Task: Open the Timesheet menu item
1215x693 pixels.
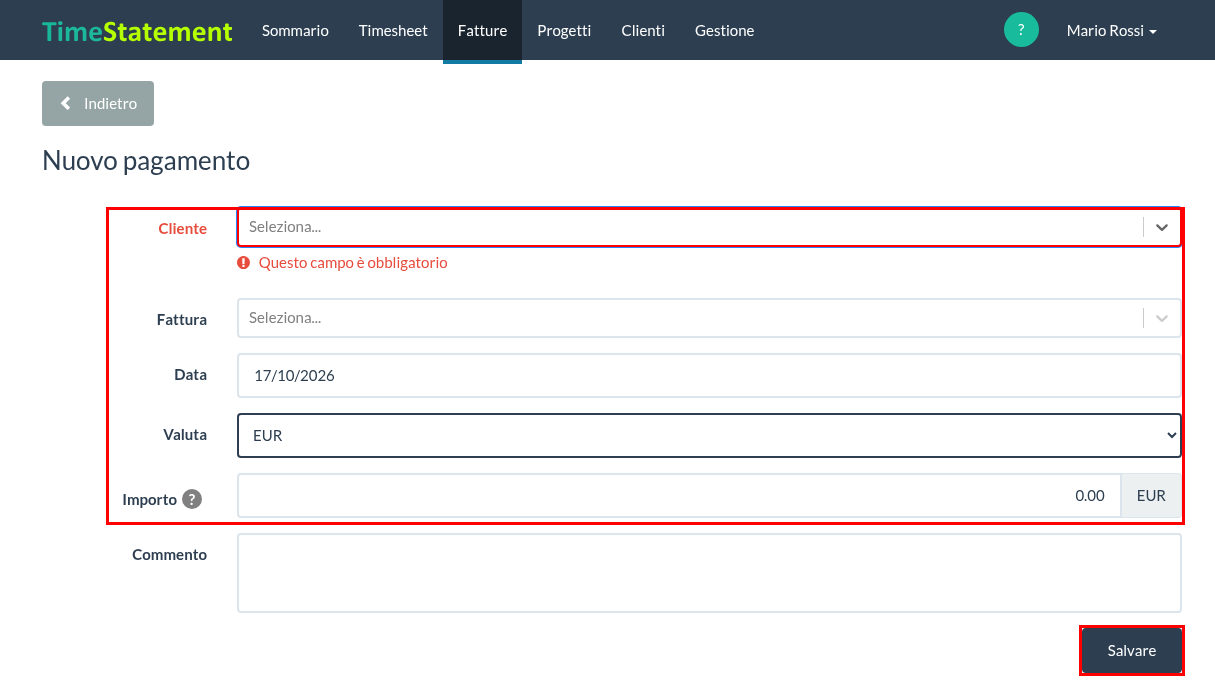Action: click(x=393, y=31)
